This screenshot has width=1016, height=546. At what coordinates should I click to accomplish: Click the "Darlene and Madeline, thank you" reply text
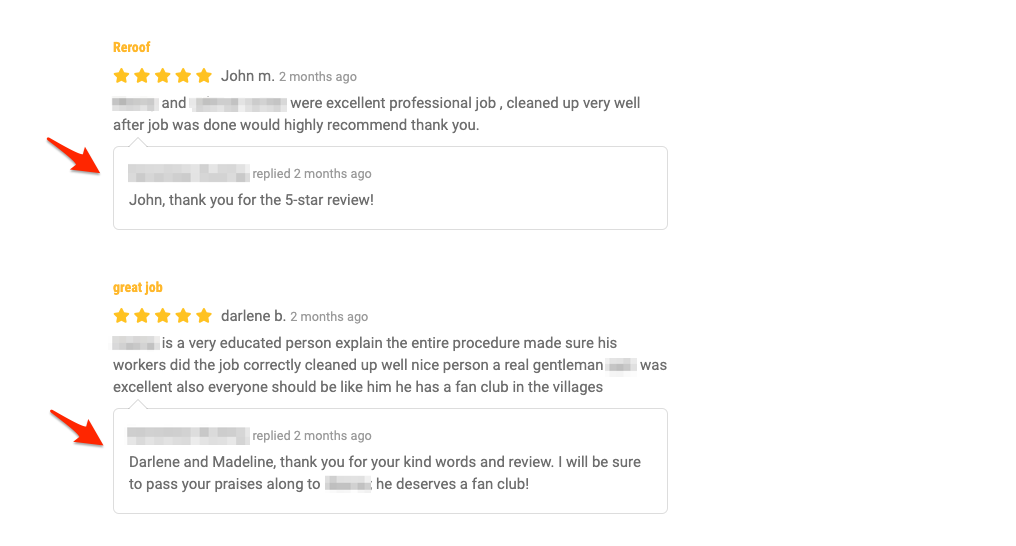coord(384,462)
